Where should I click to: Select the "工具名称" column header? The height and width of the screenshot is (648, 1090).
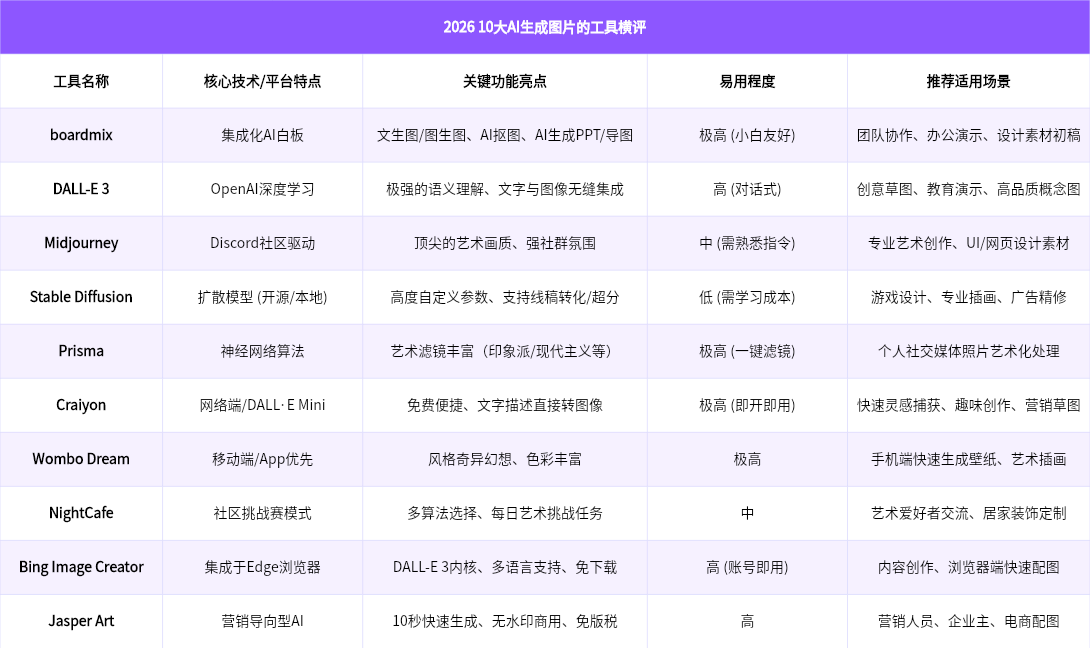point(81,81)
